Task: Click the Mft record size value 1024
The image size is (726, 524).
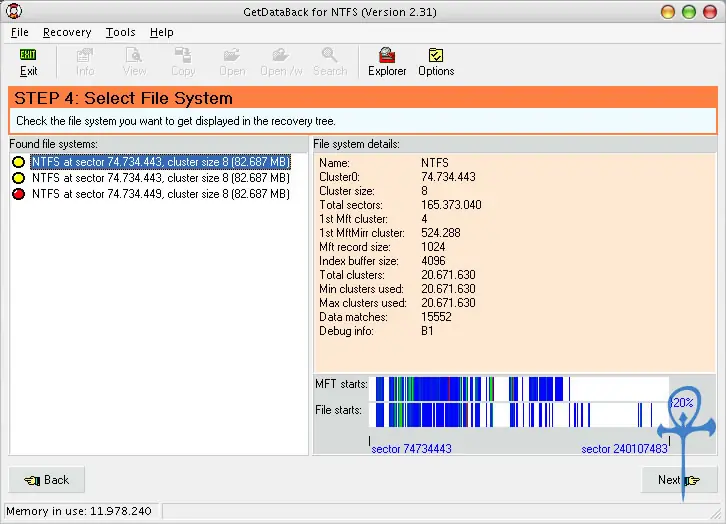Action: [x=433, y=247]
